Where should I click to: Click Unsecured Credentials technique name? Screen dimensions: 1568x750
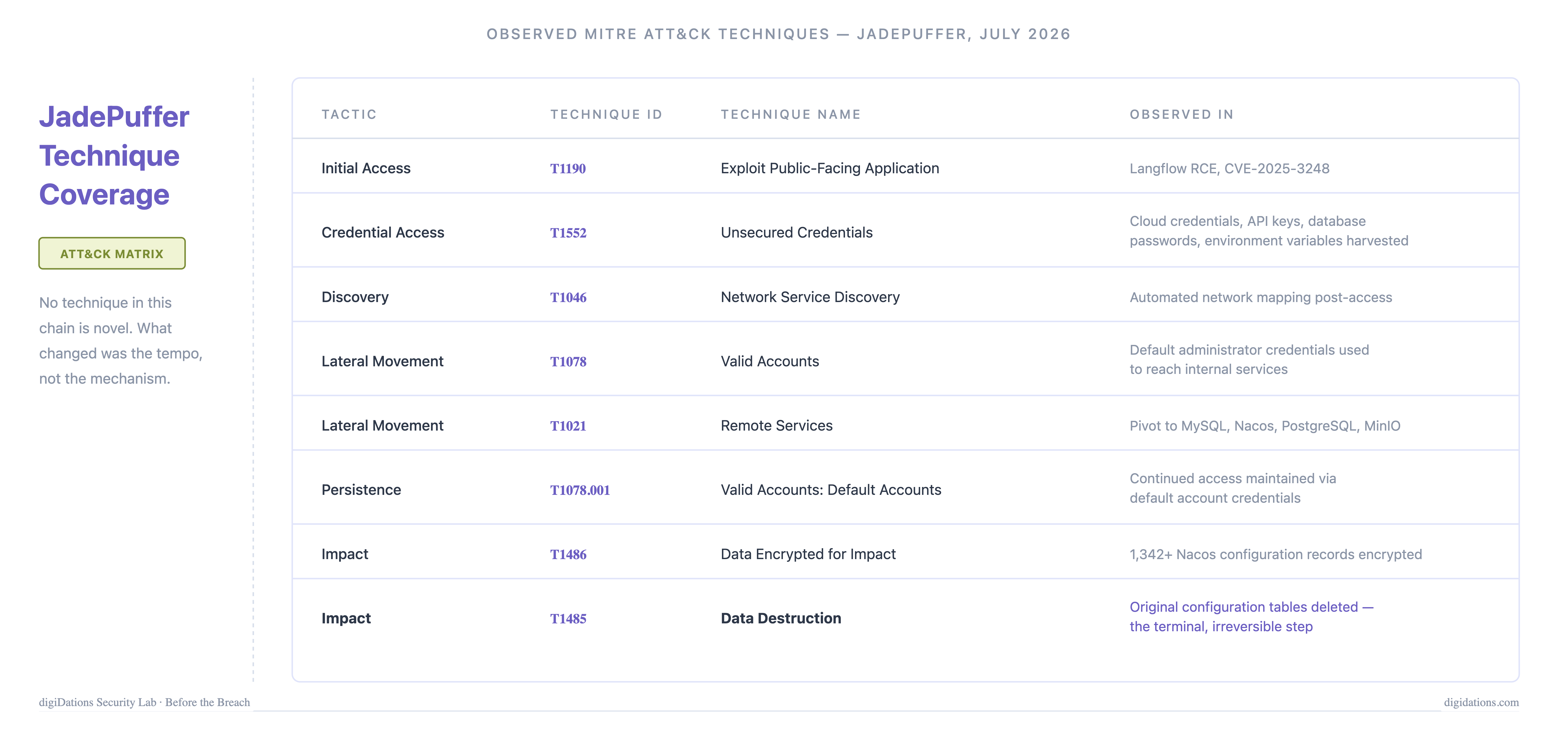796,233
